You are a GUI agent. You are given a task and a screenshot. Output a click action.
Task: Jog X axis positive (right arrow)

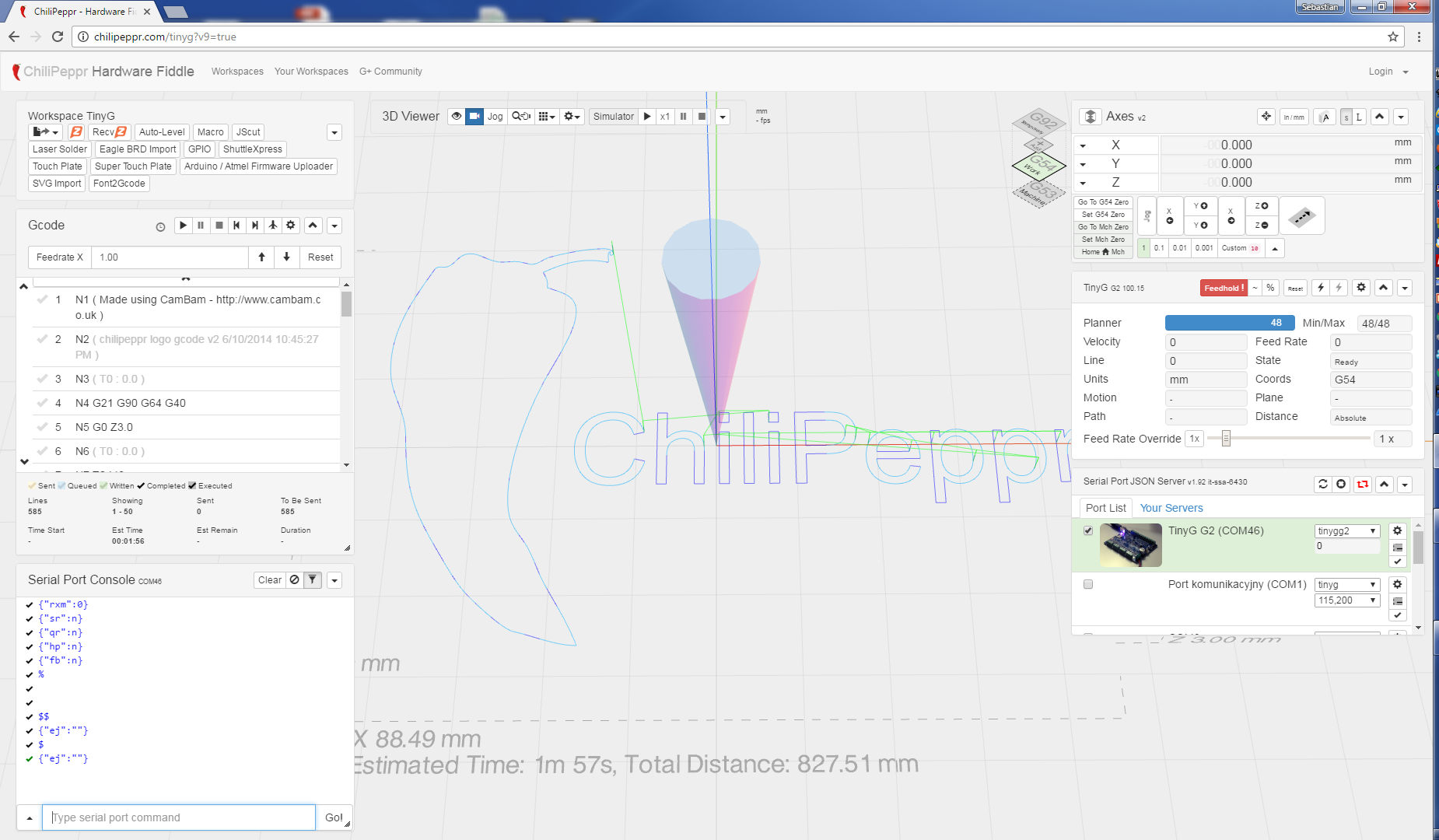[1231, 215]
